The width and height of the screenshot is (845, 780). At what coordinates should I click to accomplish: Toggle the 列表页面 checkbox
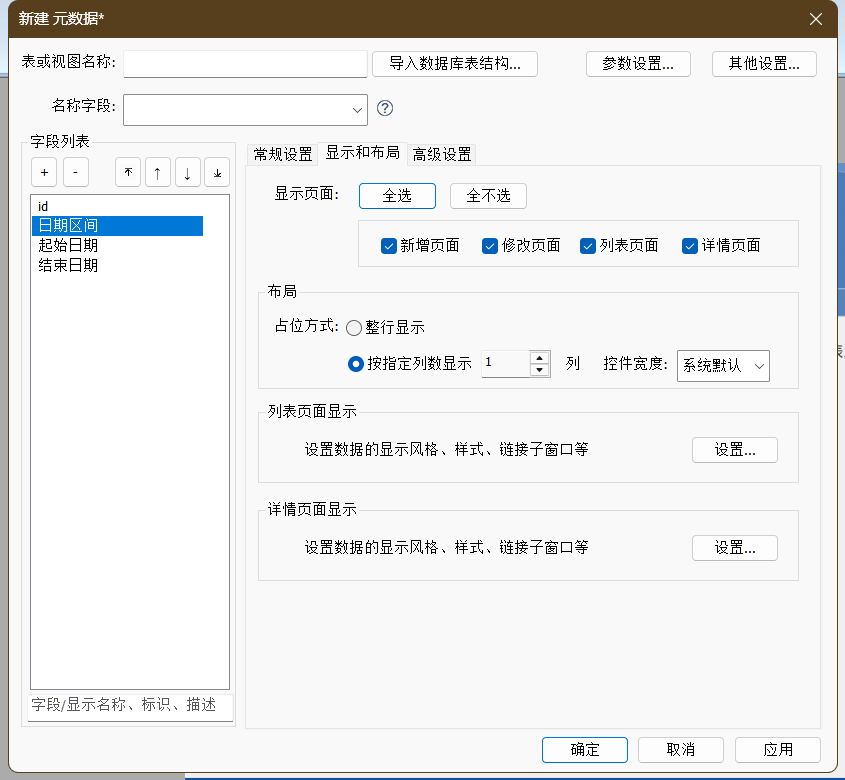(588, 246)
